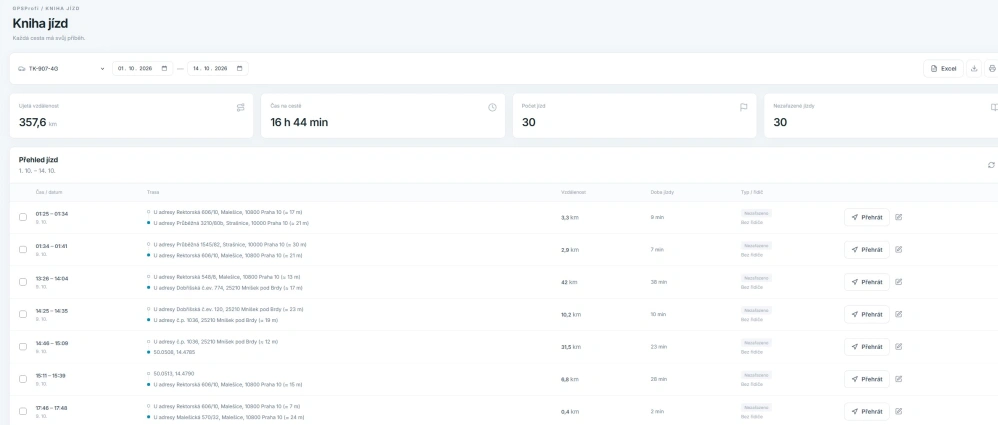Replay the 01:25 – 01:34 trip with Přehrát

[867, 217]
